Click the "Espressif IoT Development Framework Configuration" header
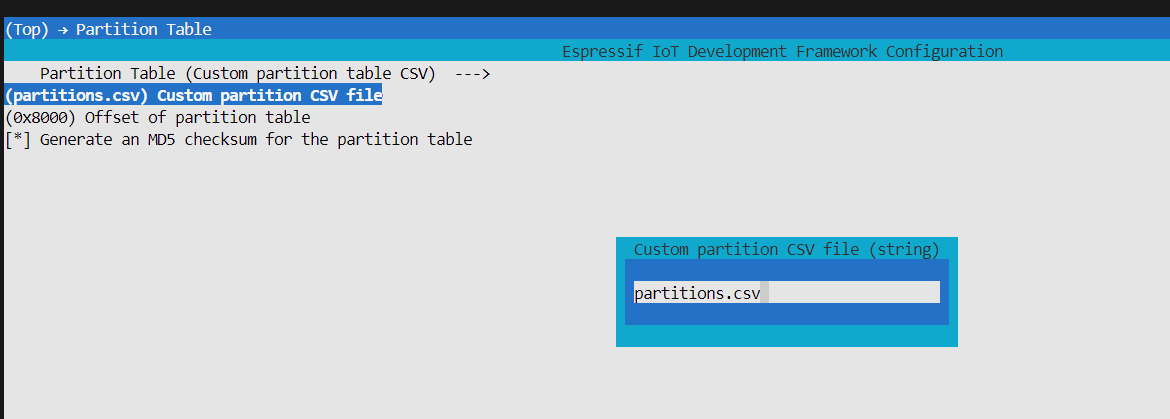The image size is (1170, 419). tap(782, 51)
